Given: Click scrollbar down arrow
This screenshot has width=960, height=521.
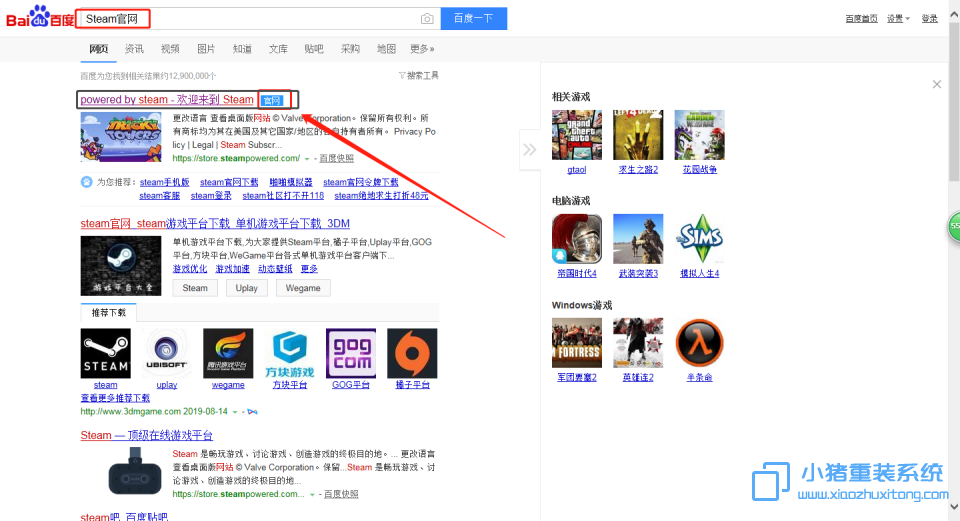Looking at the screenshot, I should click(954, 507).
